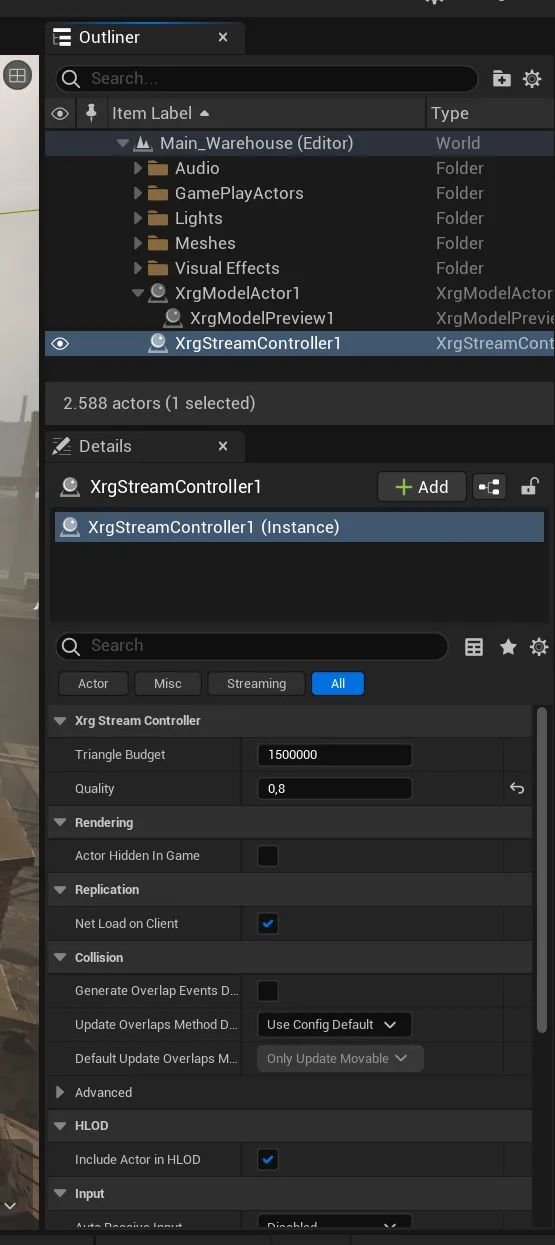Viewport: 555px width, 1245px height.
Task: Select the XrgModelPreview1 row in Outliner
Action: click(299, 318)
